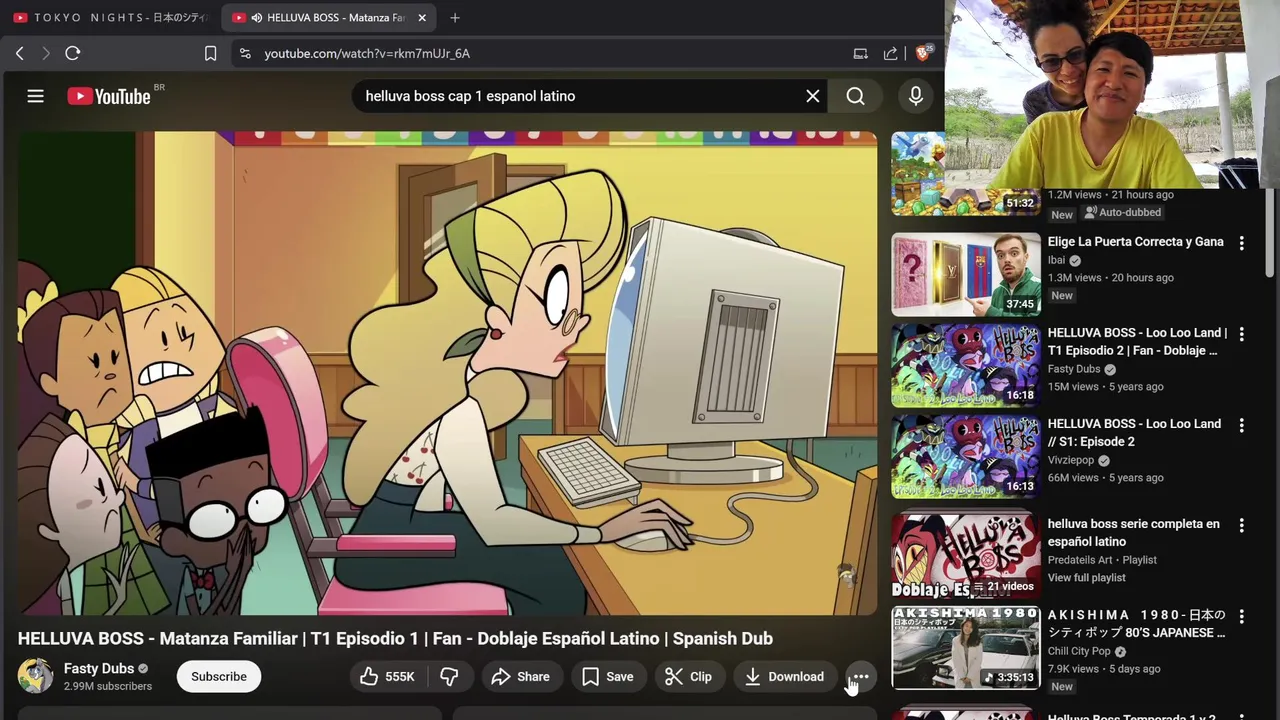The image size is (1280, 720).
Task: Open Fasty Dubs channel name link
Action: 99,668
